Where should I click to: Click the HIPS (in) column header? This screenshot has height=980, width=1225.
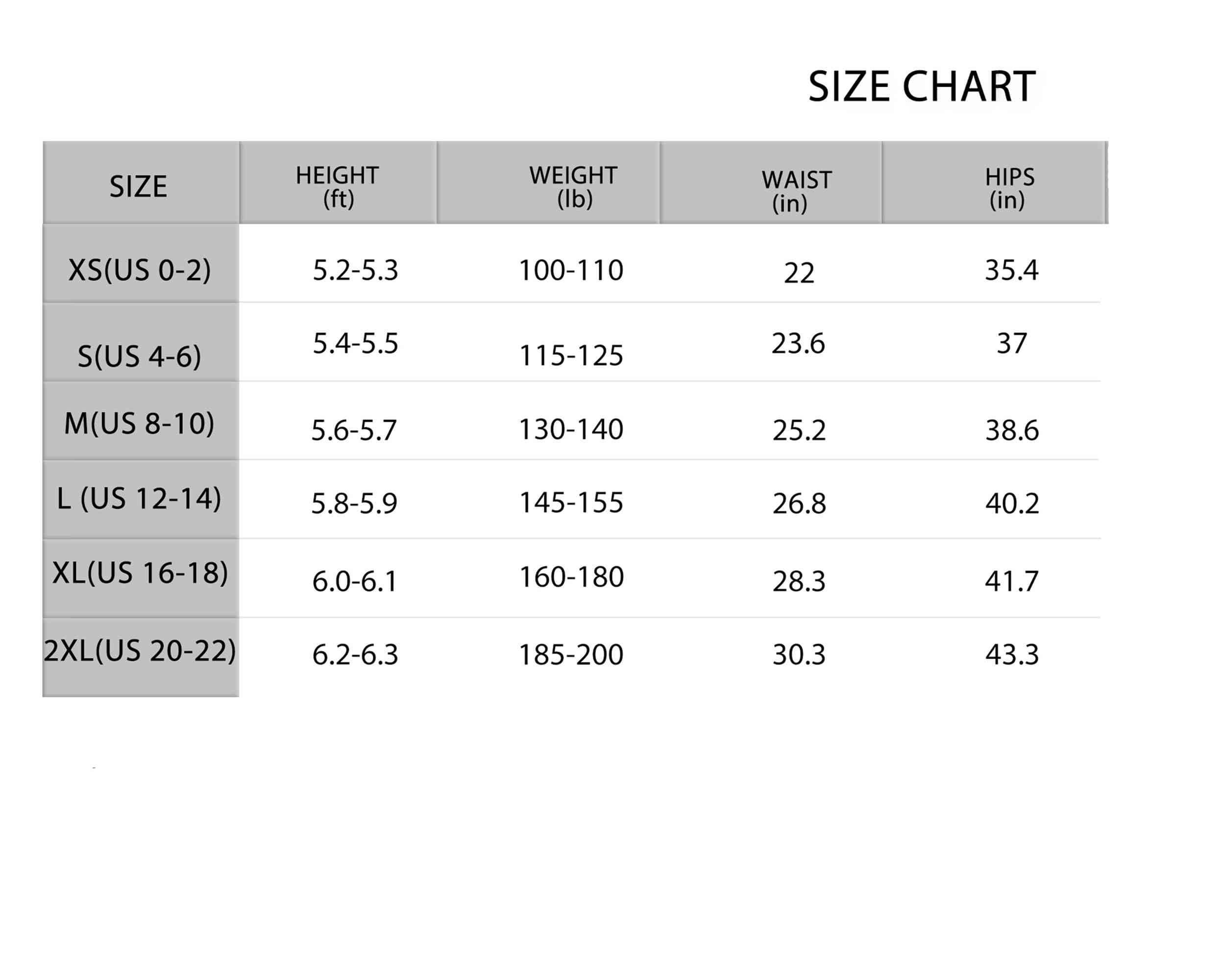[1009, 189]
